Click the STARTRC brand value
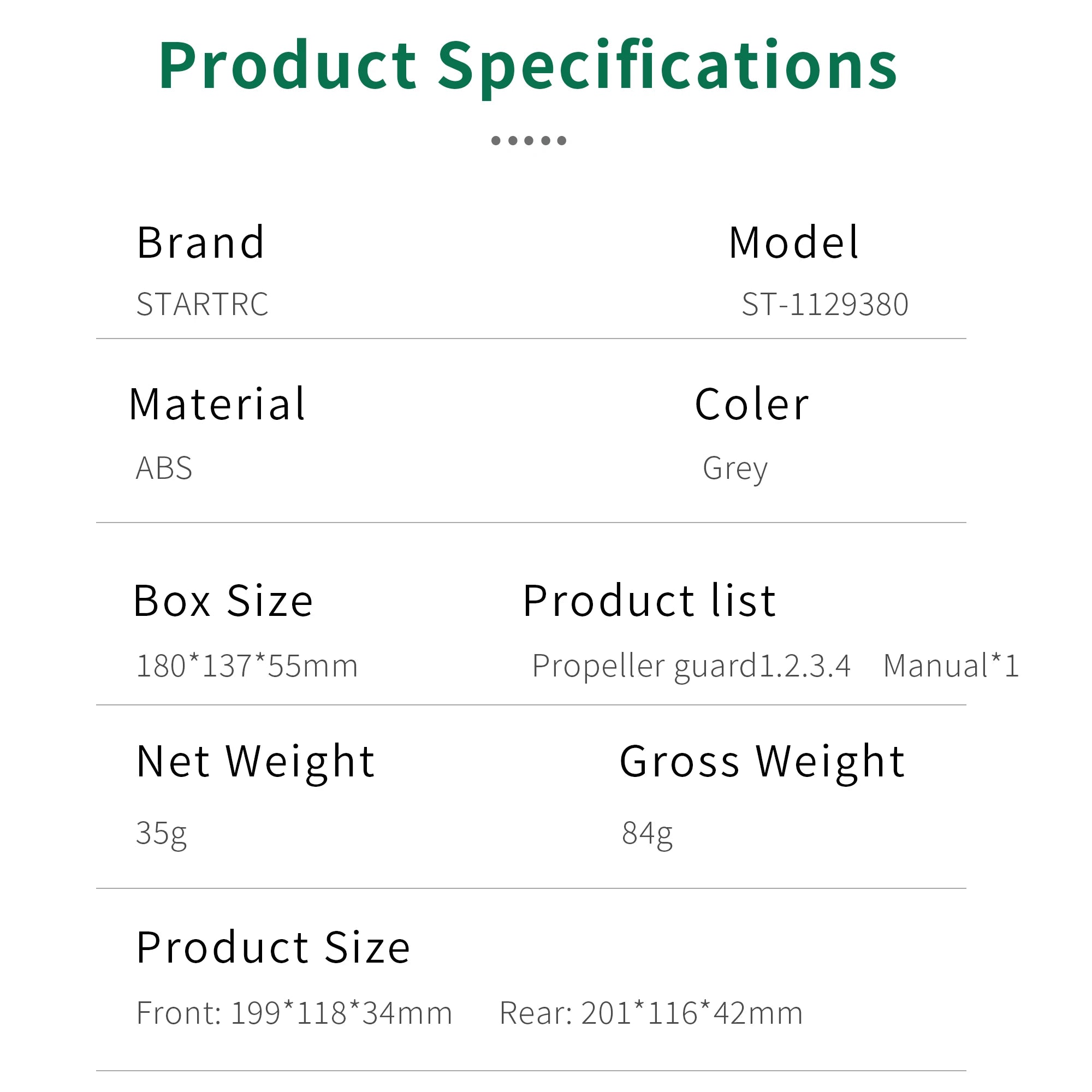This screenshot has width=1092, height=1092. [x=203, y=304]
